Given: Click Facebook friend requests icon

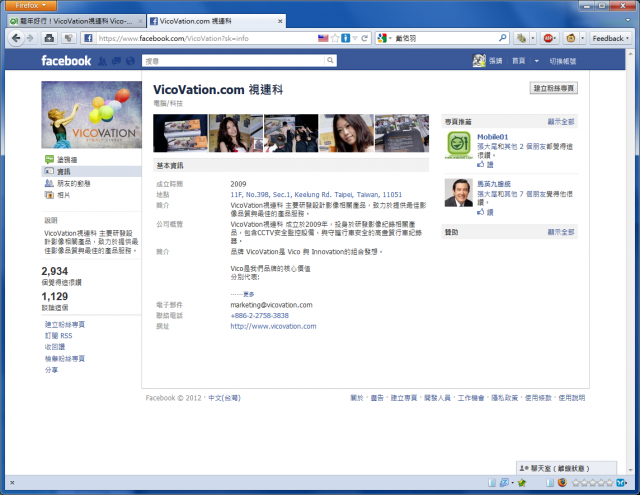Looking at the screenshot, I should (102, 61).
